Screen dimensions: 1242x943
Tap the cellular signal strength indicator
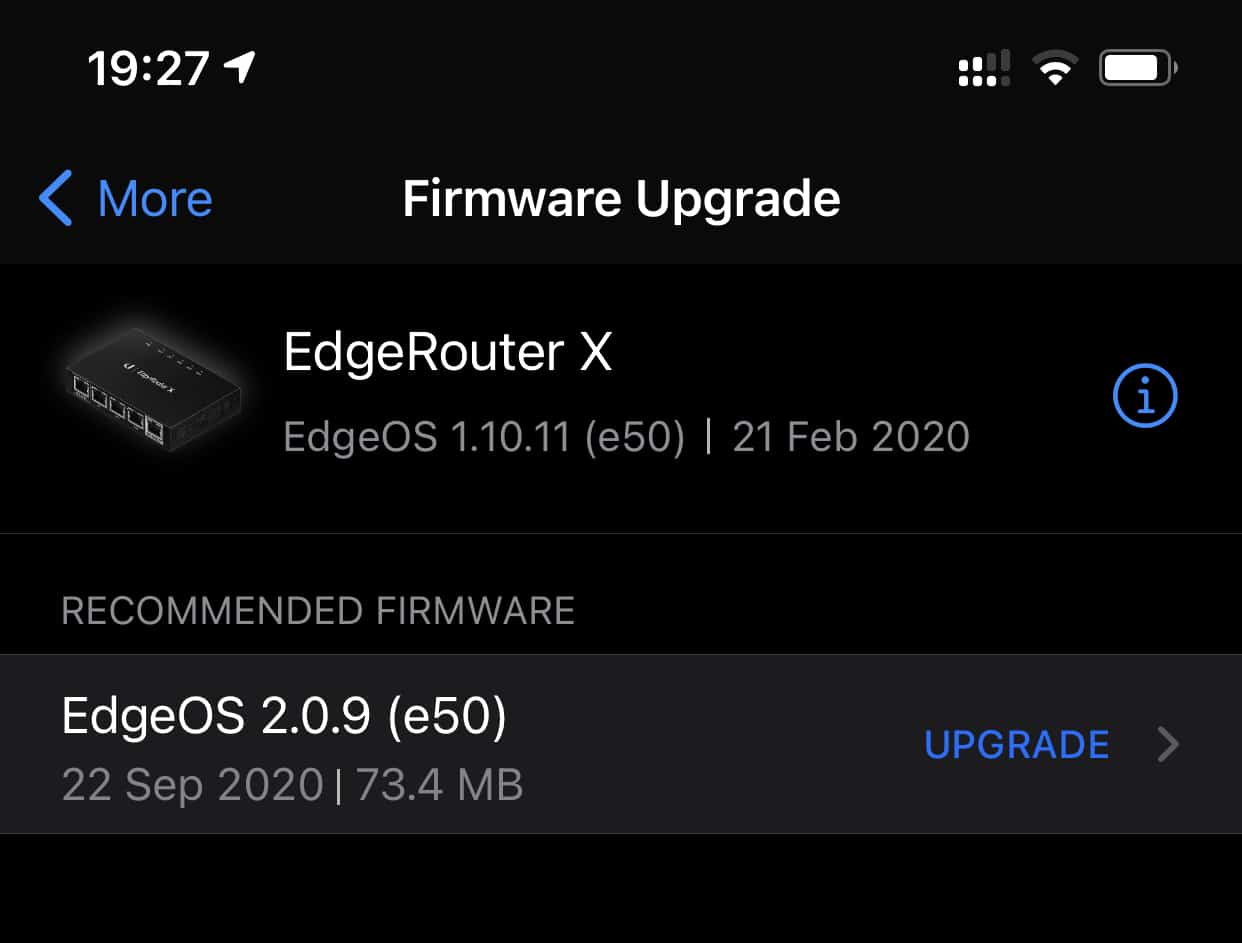981,67
